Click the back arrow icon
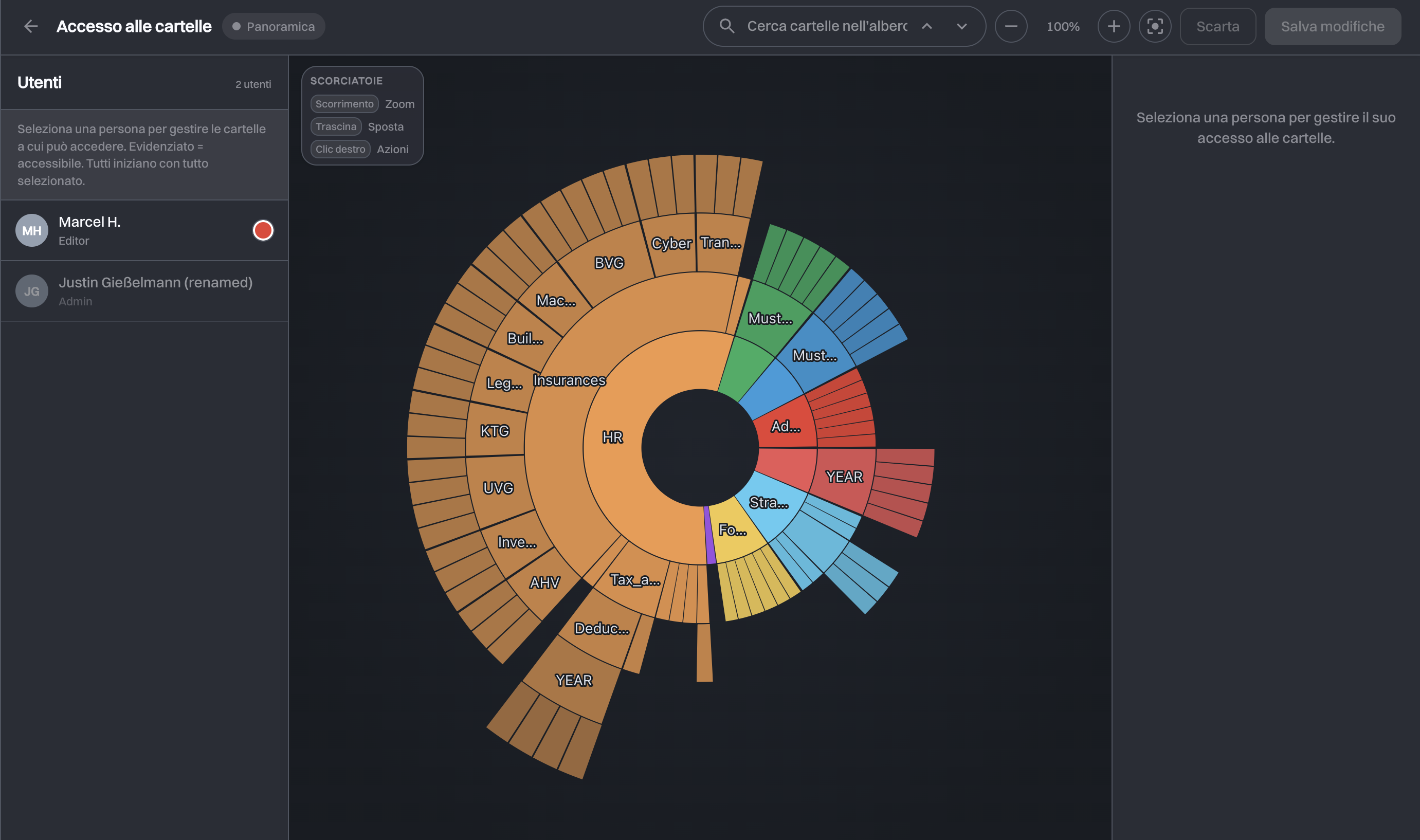 30,26
